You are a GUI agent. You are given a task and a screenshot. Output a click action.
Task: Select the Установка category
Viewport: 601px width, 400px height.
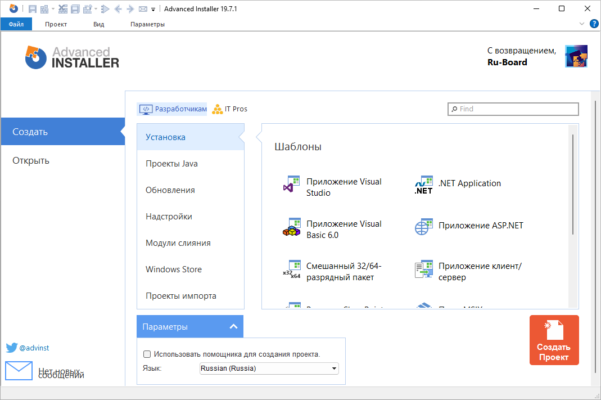pyautogui.click(x=190, y=137)
